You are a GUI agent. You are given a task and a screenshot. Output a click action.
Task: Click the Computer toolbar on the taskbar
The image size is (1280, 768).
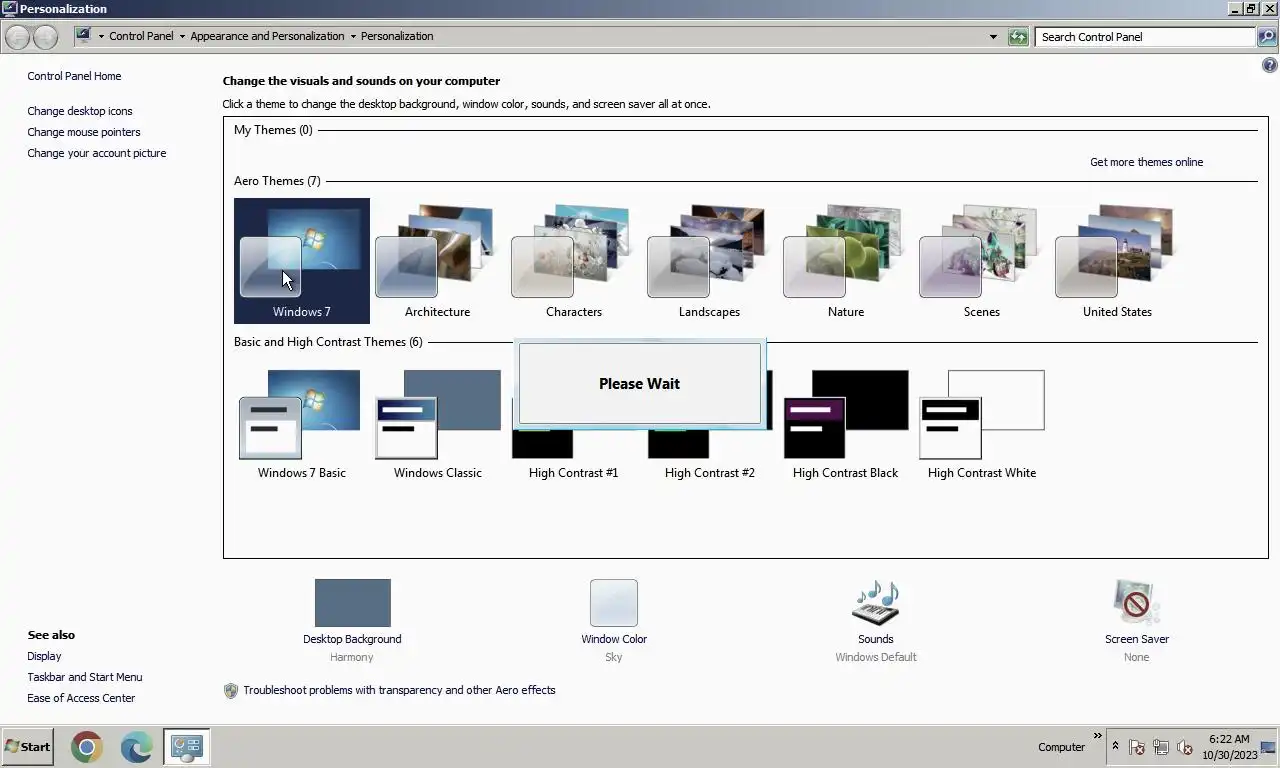(x=1061, y=747)
